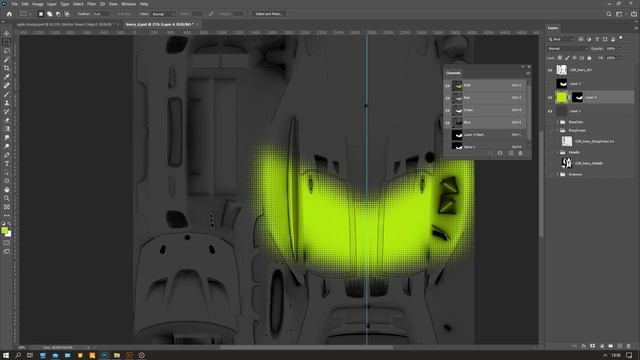Open layer blend mode dropdown

coord(567,49)
